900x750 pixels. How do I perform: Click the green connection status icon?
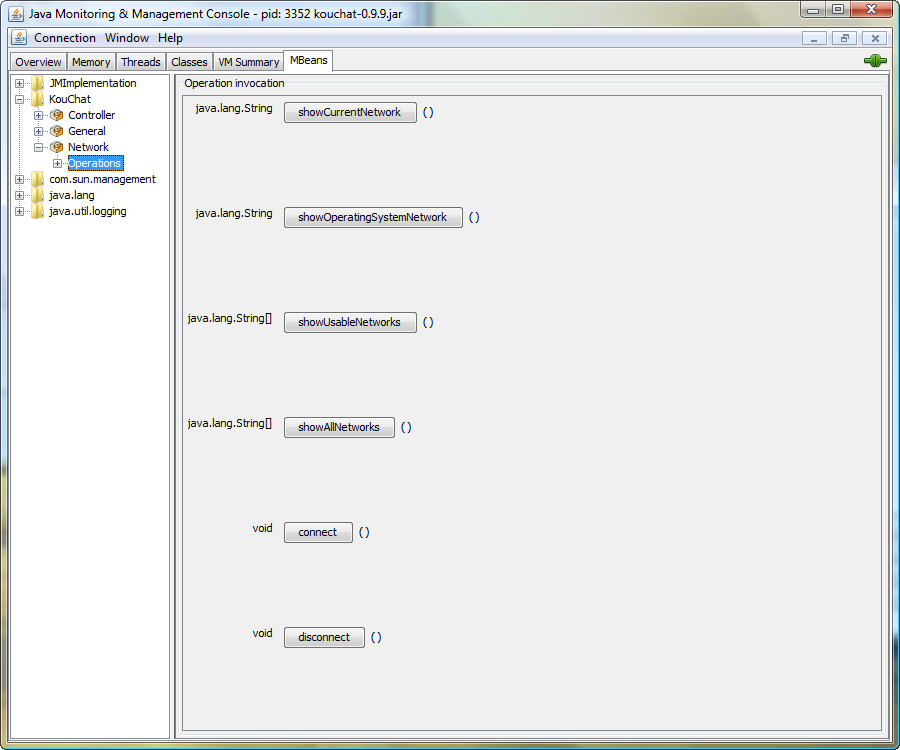tap(875, 60)
